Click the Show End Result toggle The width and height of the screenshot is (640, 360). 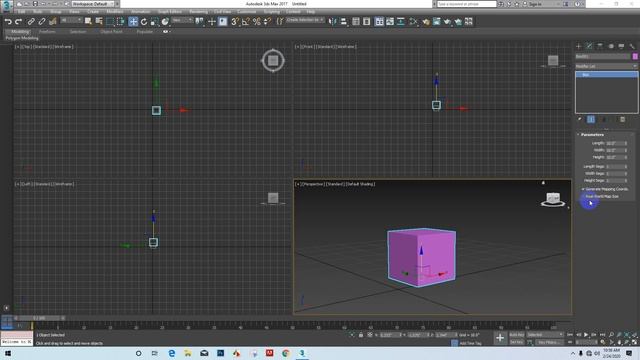591,119
